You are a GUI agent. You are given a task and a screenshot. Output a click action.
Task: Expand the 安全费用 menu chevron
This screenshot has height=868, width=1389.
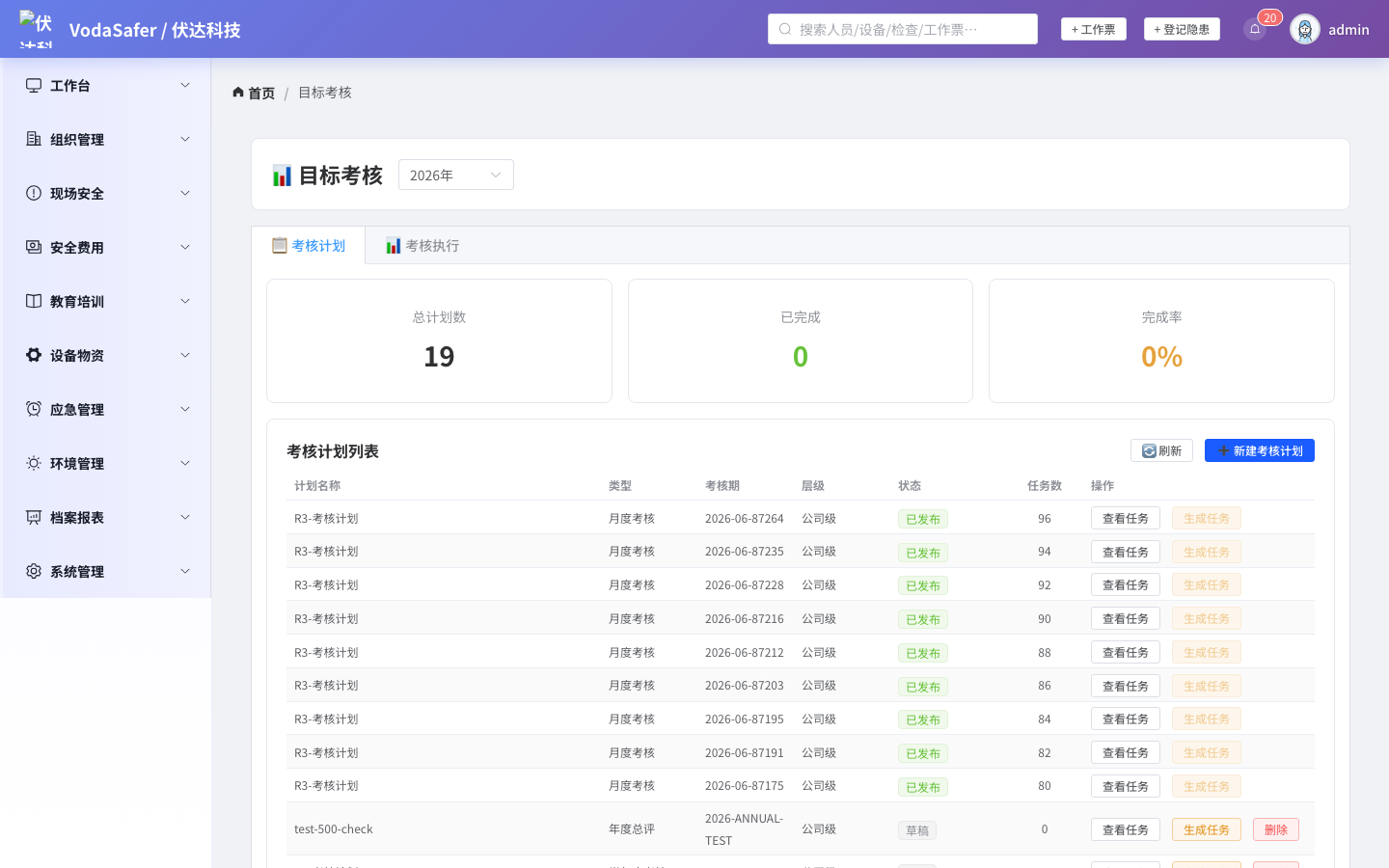[185, 247]
